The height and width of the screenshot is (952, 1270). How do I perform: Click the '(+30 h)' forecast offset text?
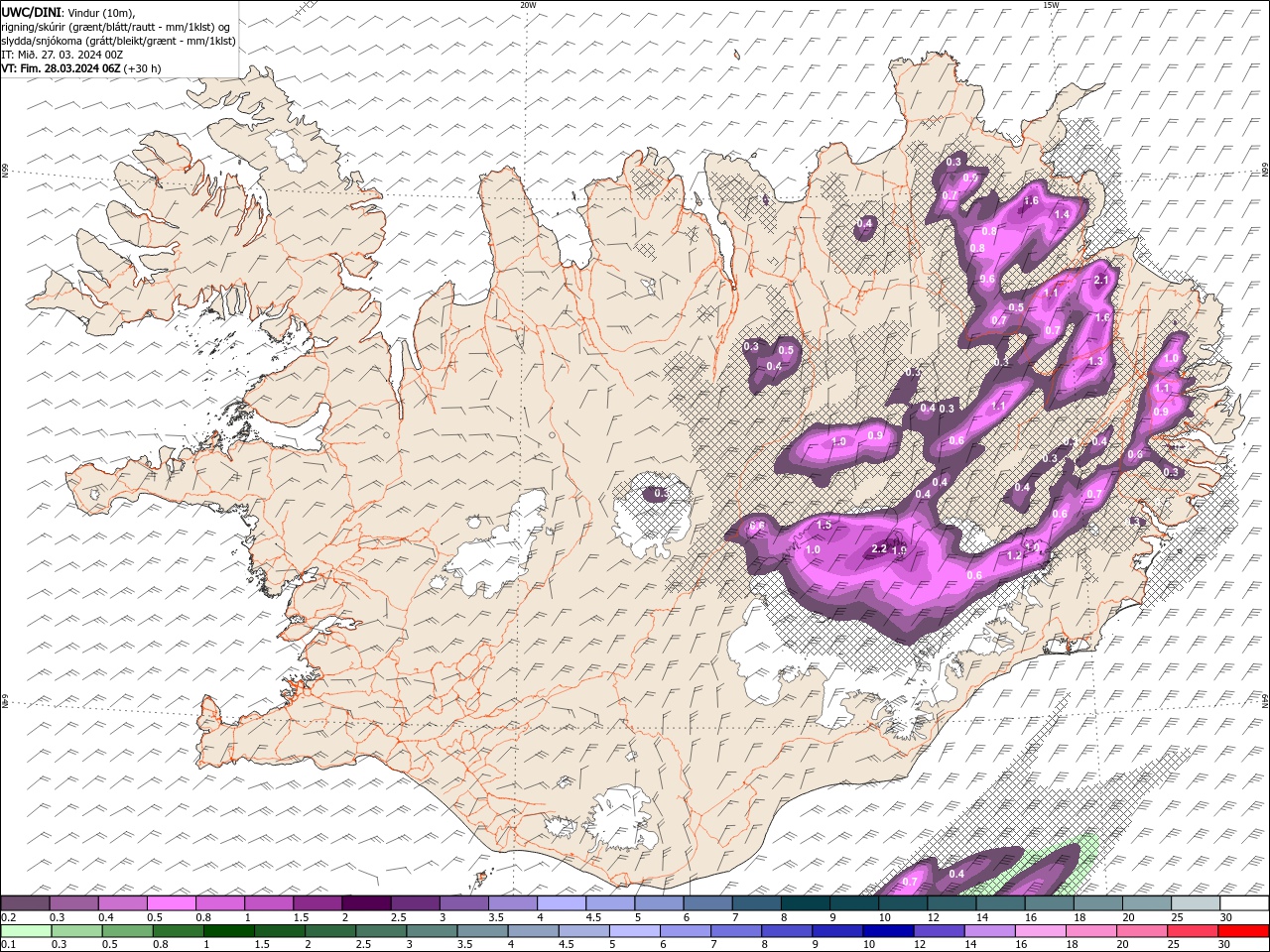(143, 68)
